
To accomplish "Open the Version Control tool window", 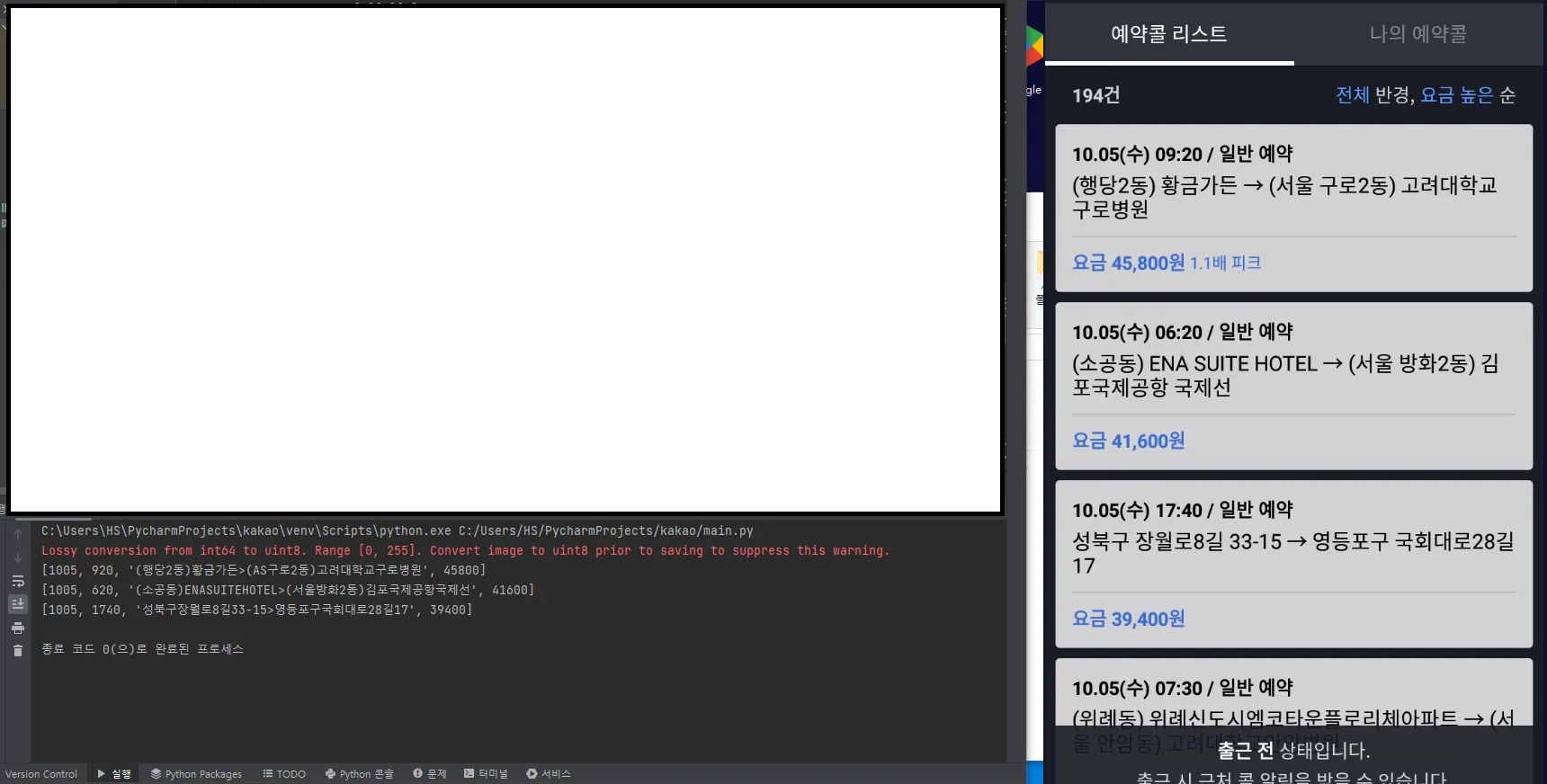I will coord(41,774).
